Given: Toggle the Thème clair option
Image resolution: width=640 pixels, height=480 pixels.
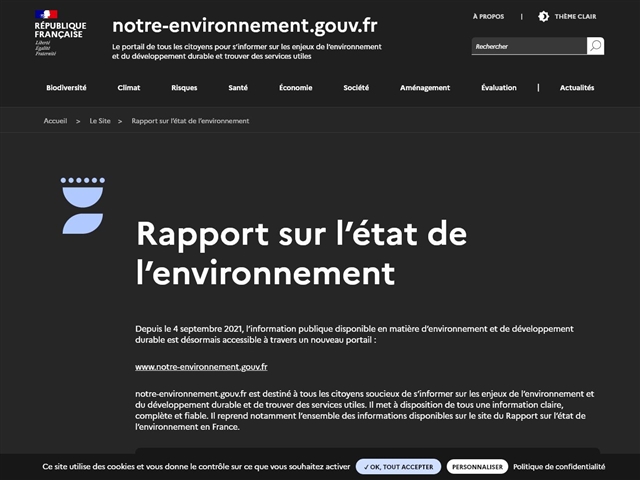Looking at the screenshot, I should click(567, 17).
